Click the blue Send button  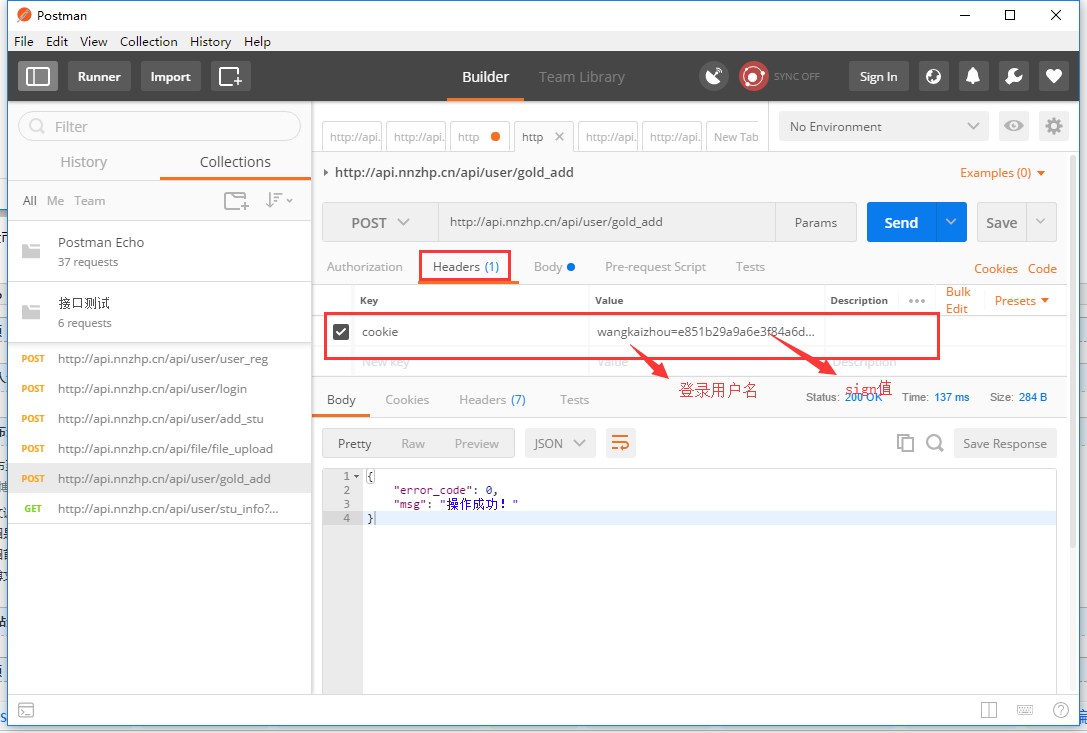pos(901,222)
